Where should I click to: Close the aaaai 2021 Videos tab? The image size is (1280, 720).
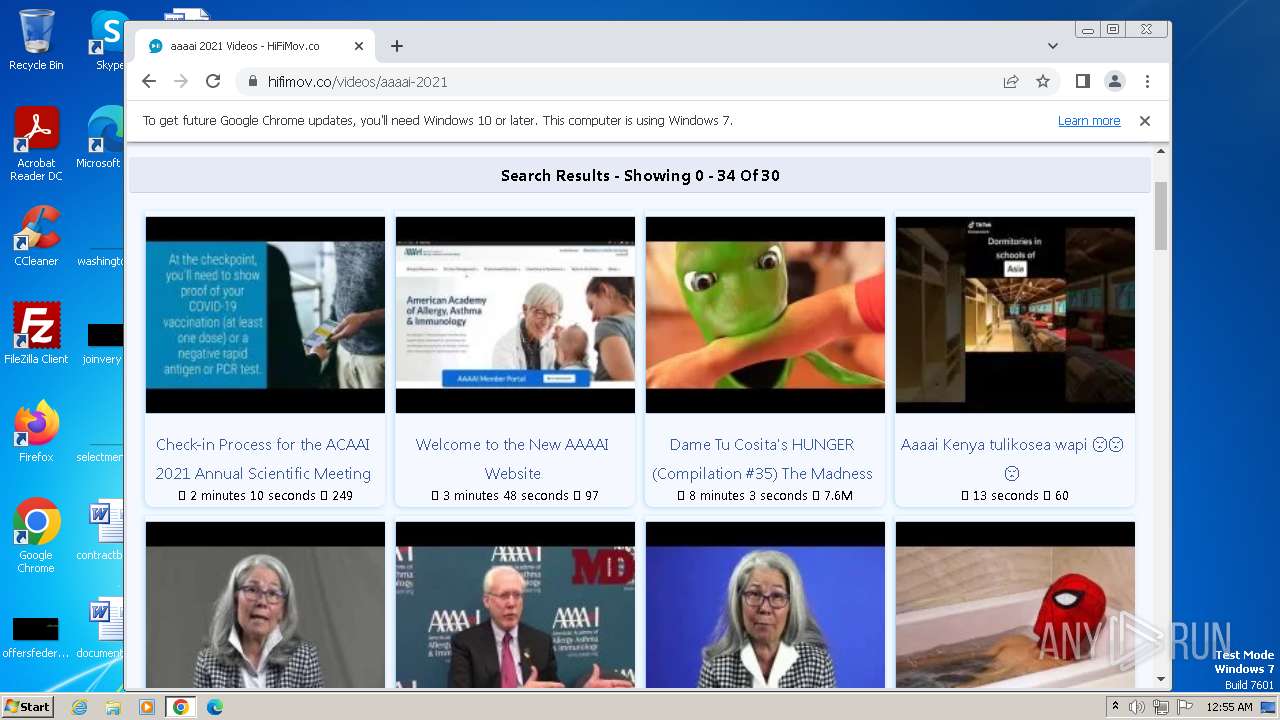pyautogui.click(x=359, y=46)
